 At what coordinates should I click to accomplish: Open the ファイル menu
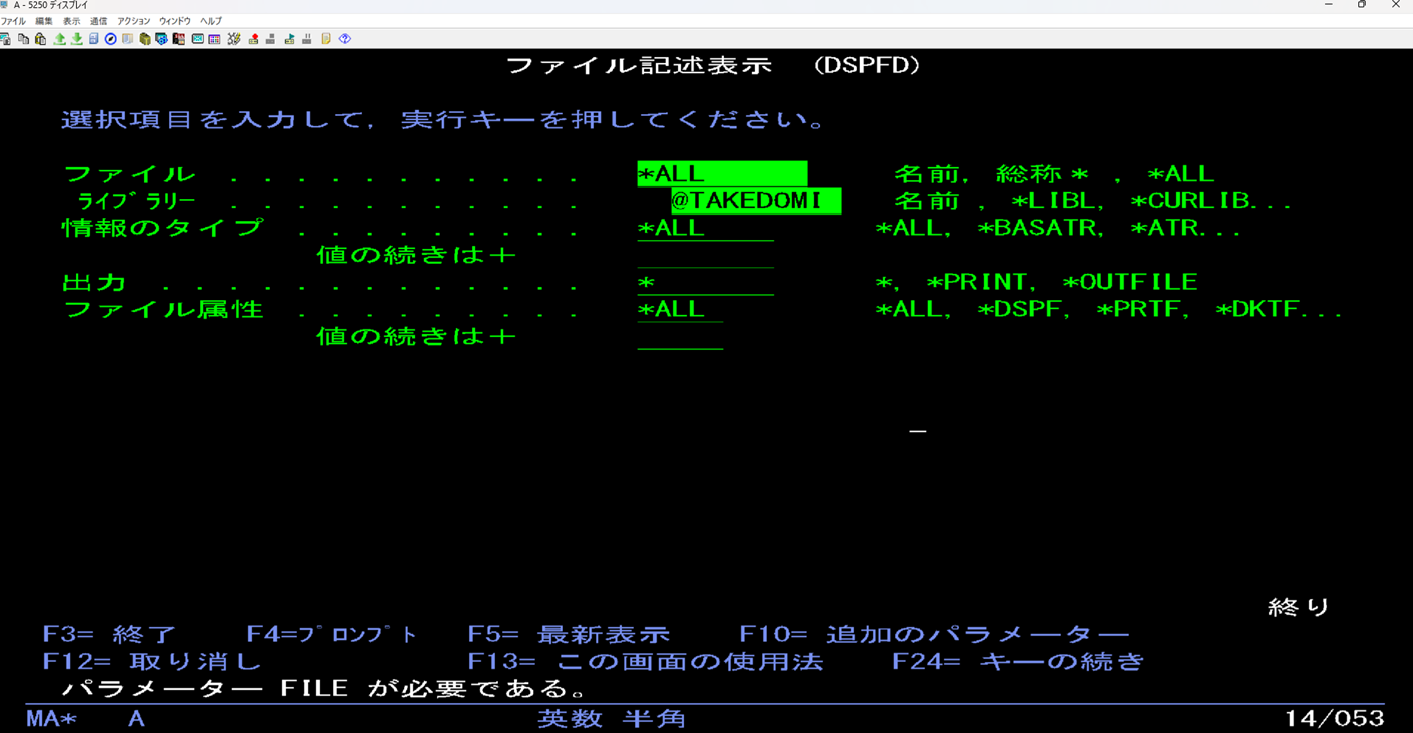pyautogui.click(x=13, y=21)
